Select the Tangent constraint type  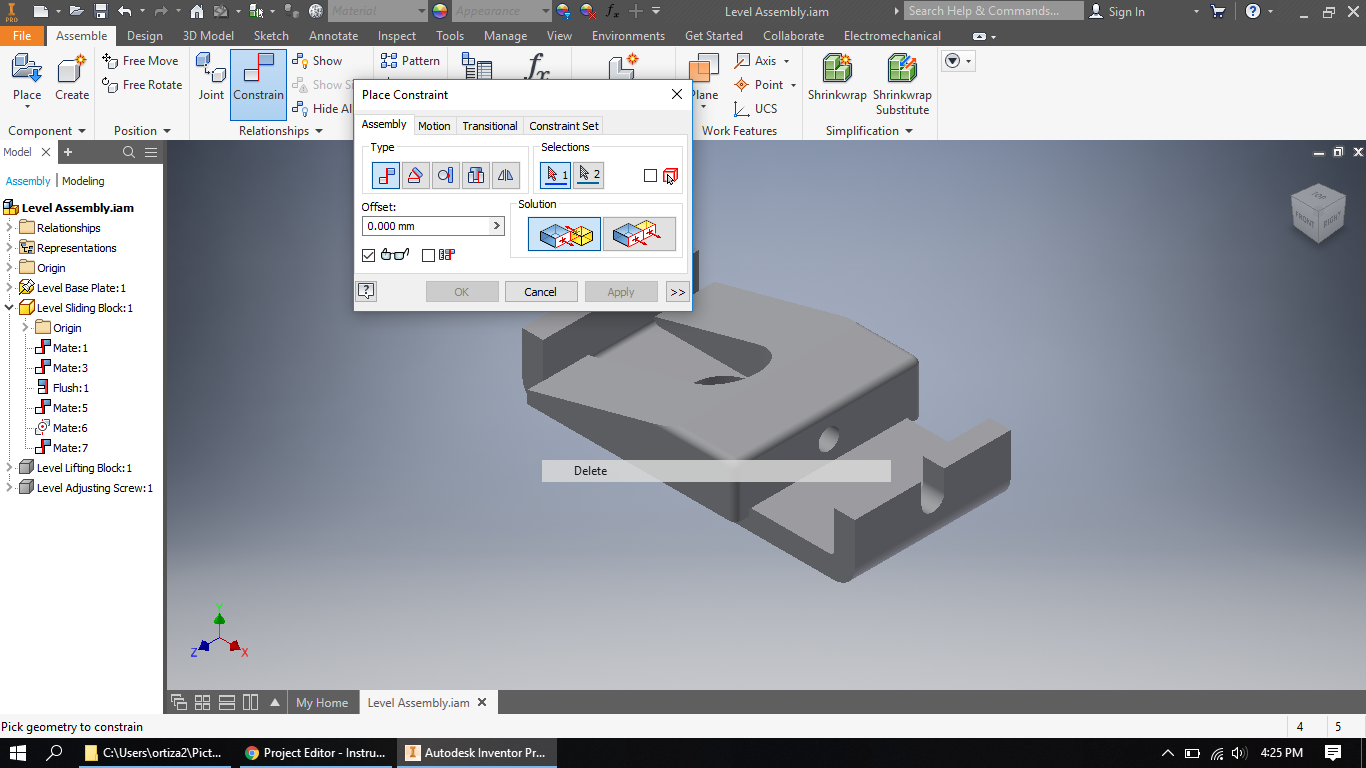tap(445, 174)
